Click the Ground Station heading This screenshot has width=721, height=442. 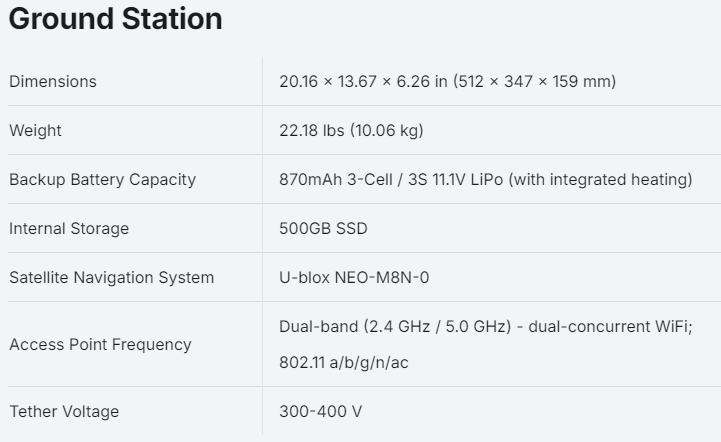pos(115,19)
